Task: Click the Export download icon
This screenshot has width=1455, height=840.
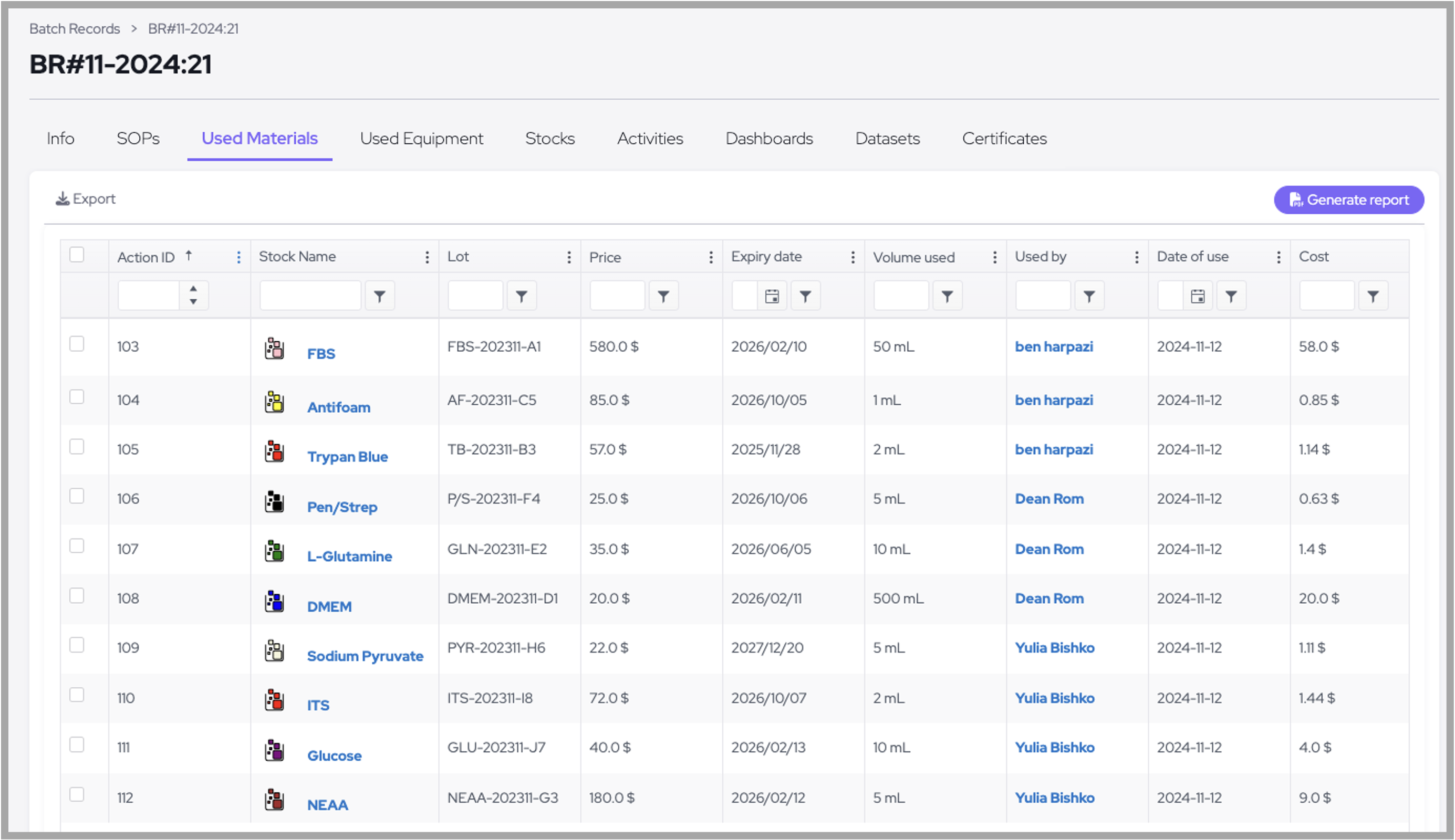Action: click(x=63, y=199)
